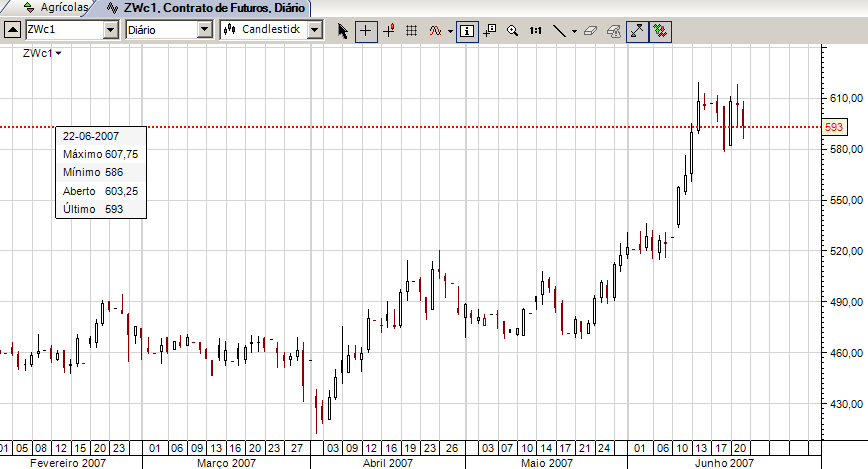The width and height of the screenshot is (868, 469).
Task: Click the erase all drawings icon
Action: [x=614, y=30]
